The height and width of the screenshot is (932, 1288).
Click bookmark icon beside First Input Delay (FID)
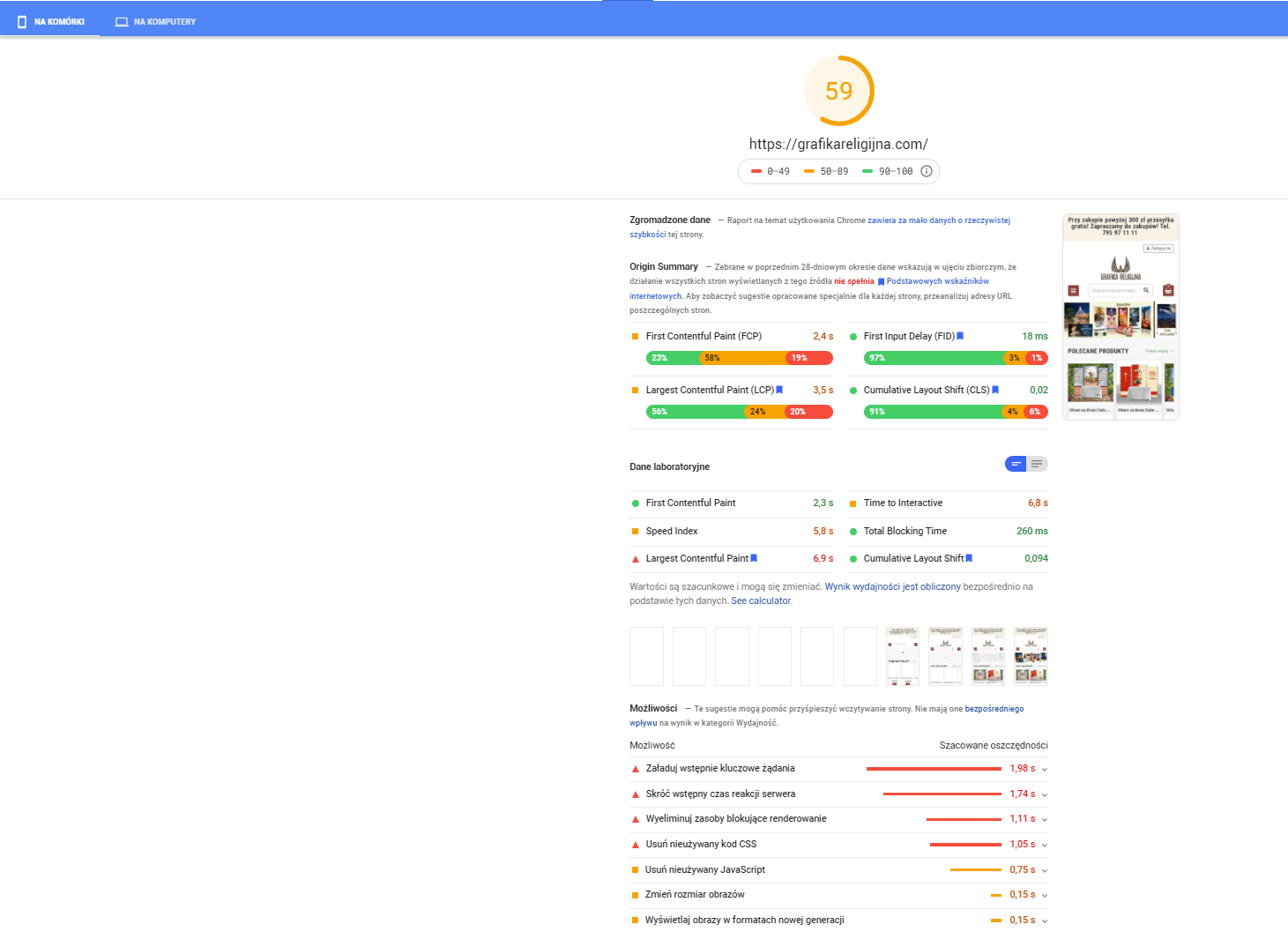pyautogui.click(x=960, y=336)
